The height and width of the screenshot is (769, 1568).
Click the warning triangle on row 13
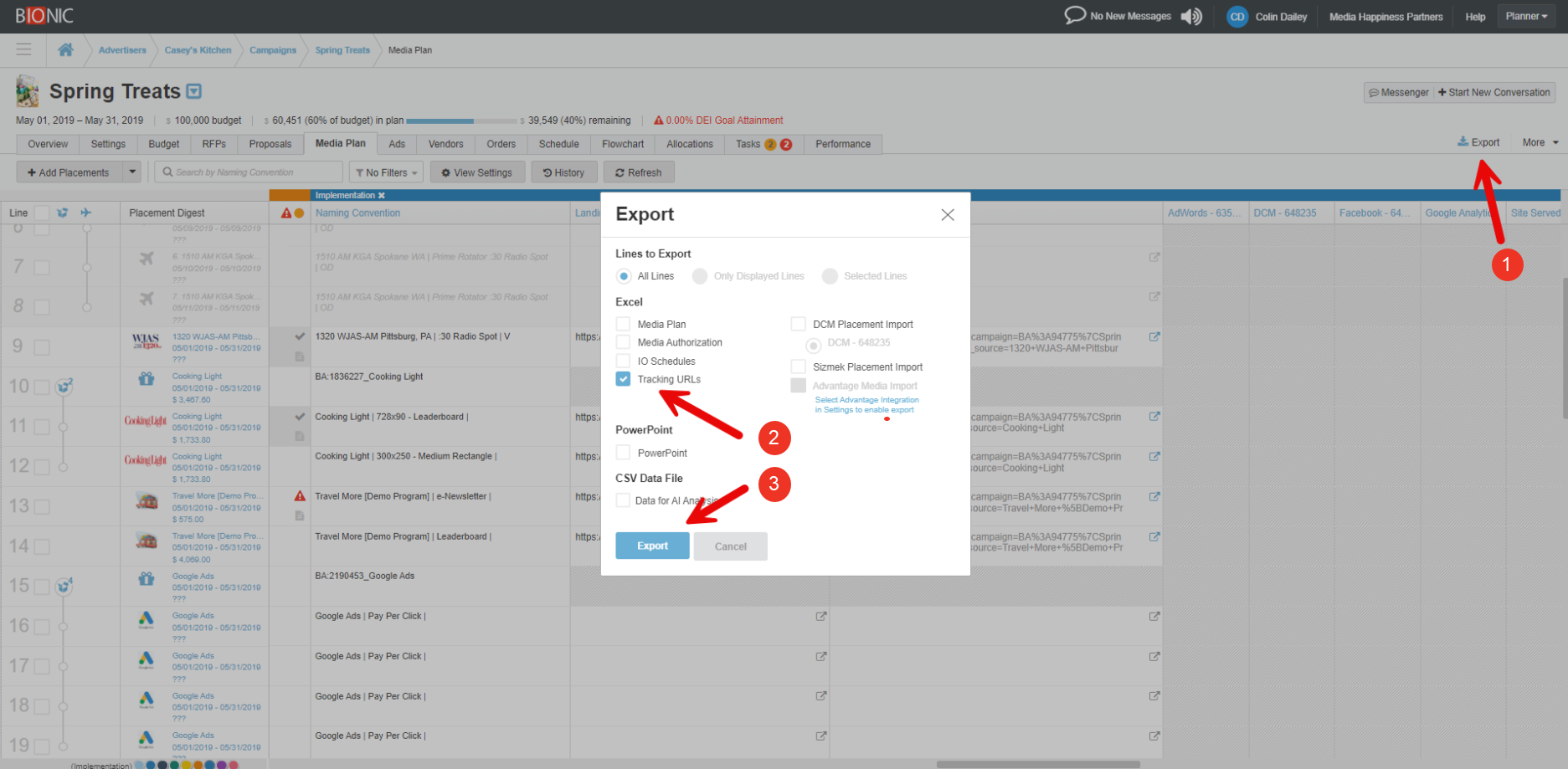click(300, 496)
